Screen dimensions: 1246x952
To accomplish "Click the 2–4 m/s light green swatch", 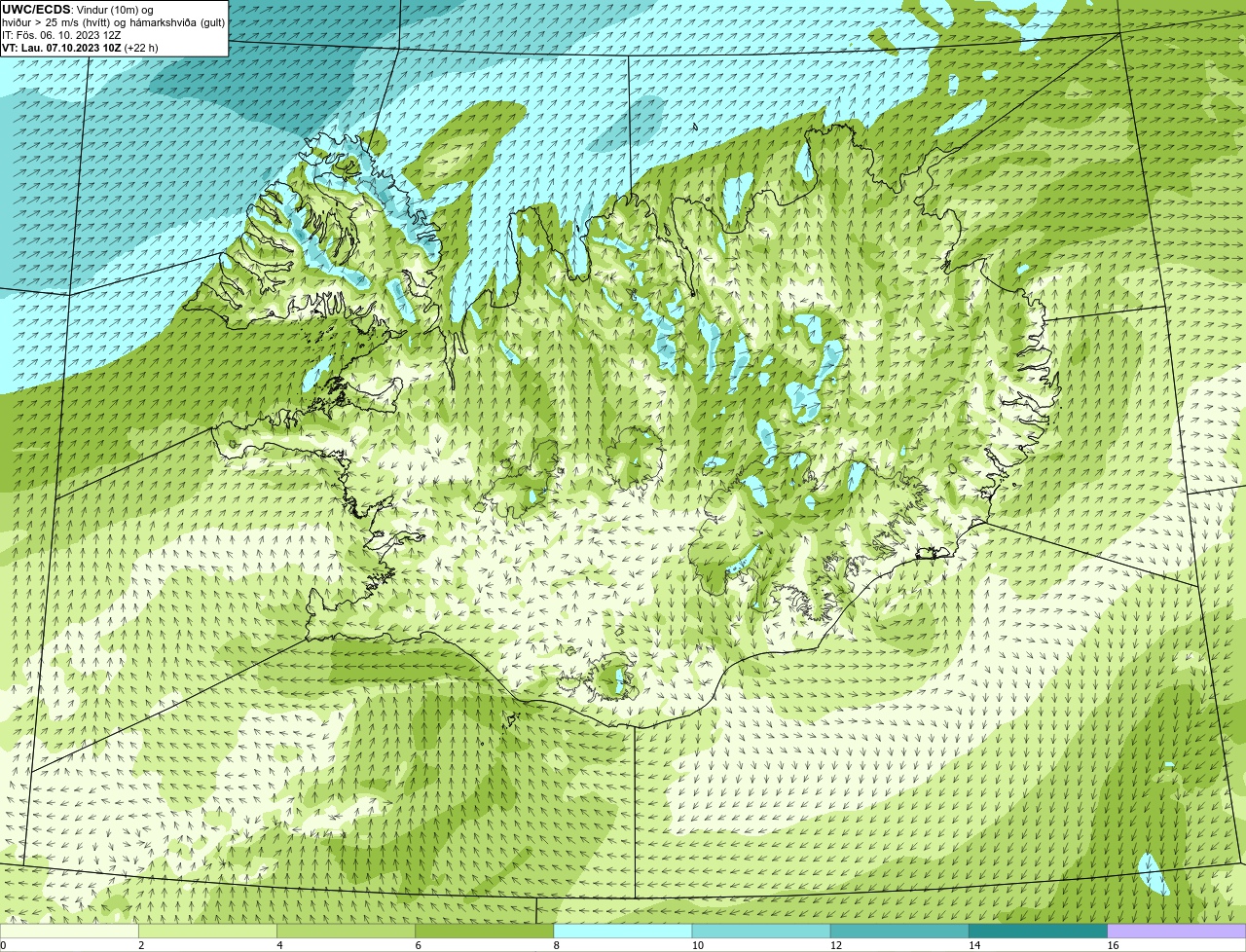I will [207, 931].
